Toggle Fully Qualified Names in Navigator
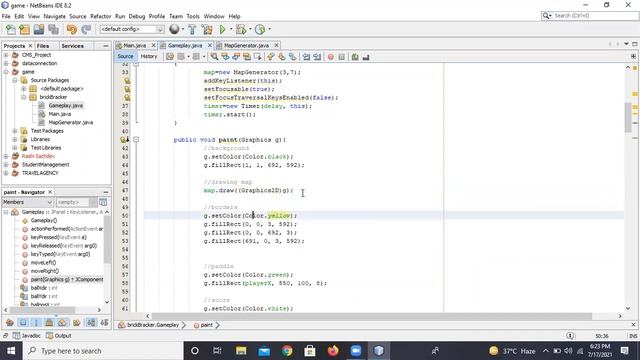The width and height of the screenshot is (640, 360). [76, 323]
